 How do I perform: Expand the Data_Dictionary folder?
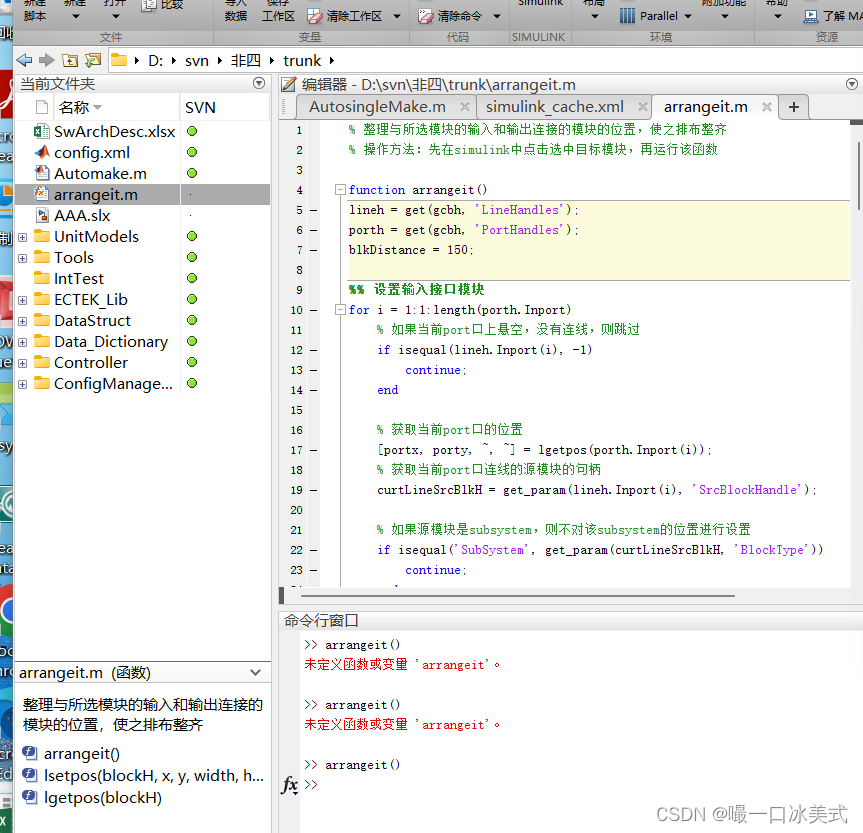coord(23,342)
